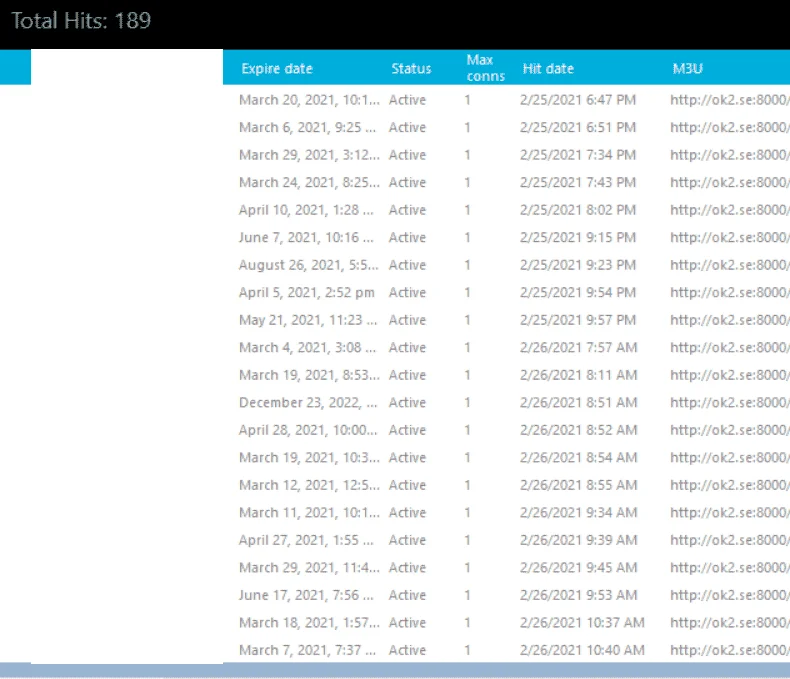
Task: Click Active status in 6:47 PM row
Action: [407, 100]
